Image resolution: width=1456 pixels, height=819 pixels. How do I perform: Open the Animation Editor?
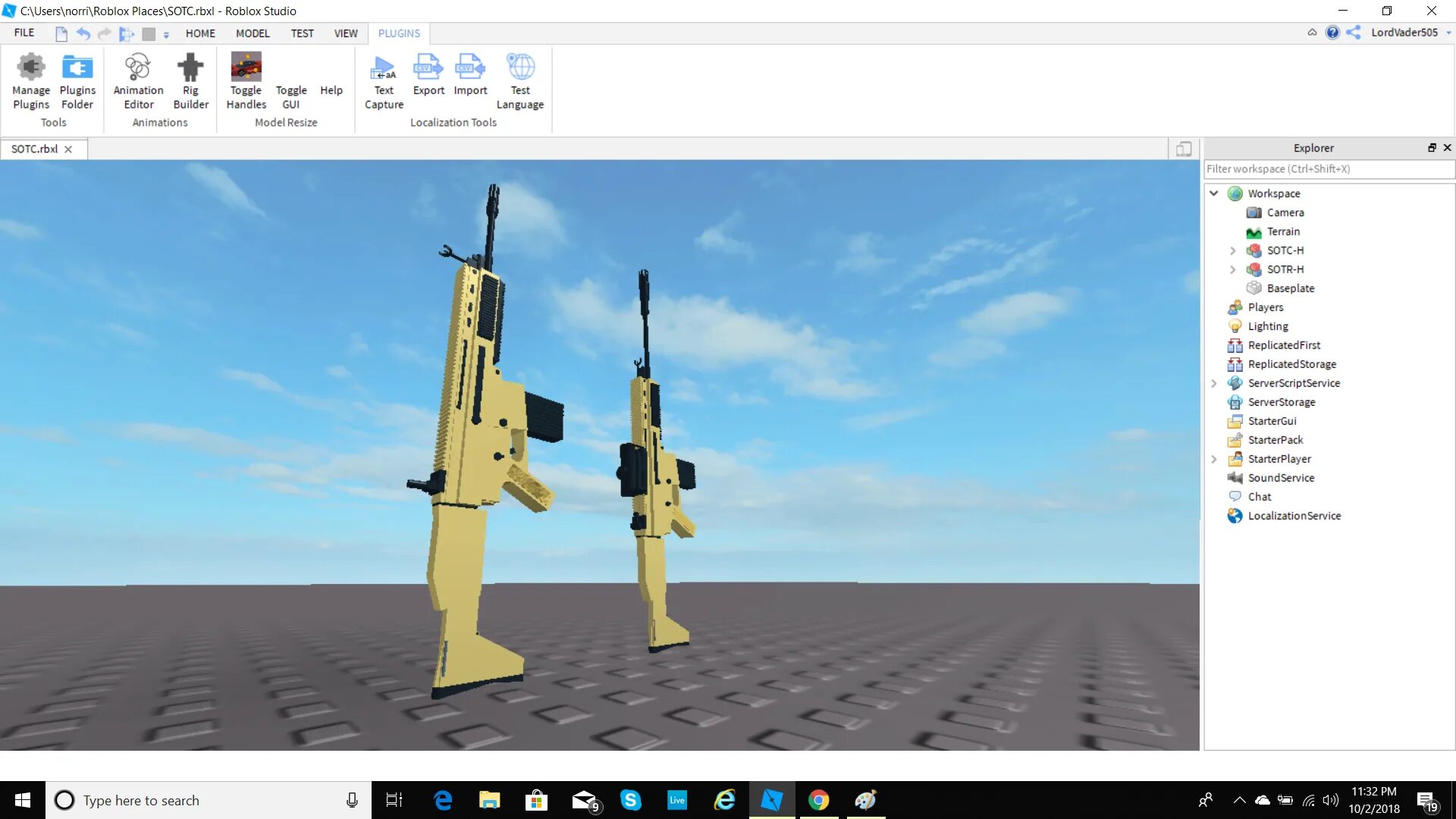point(137,80)
